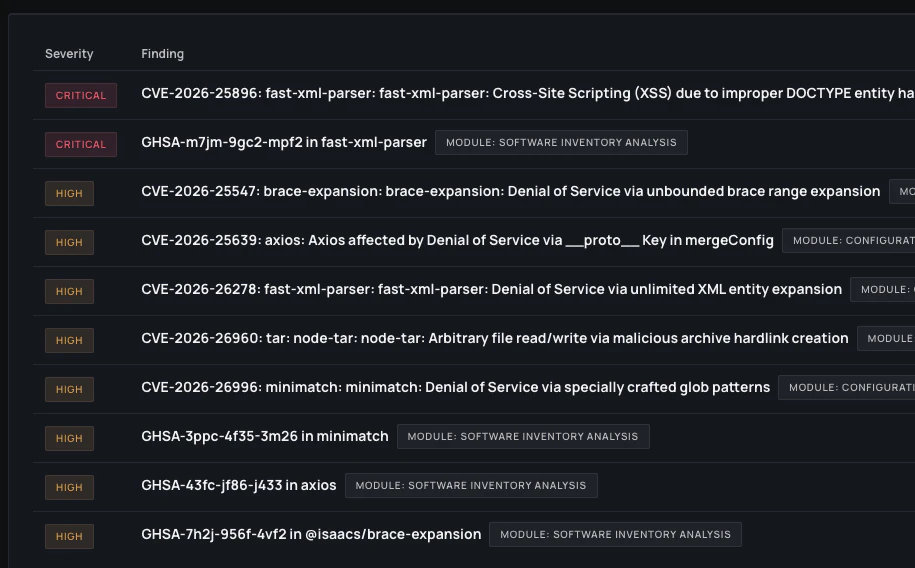
Task: Click the Finding column header
Action: (x=162, y=54)
